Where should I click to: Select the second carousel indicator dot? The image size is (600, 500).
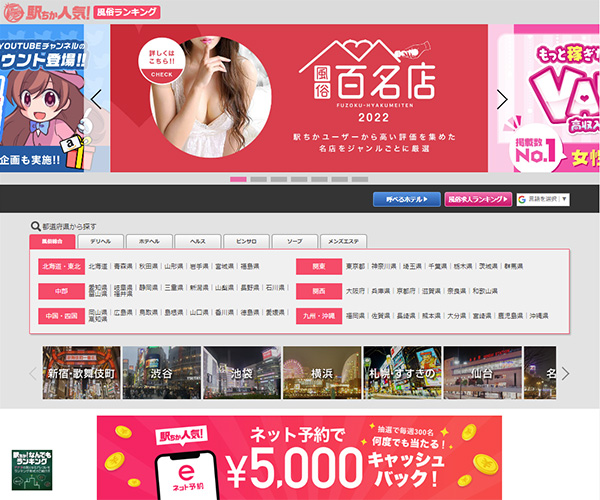[x=258, y=179]
